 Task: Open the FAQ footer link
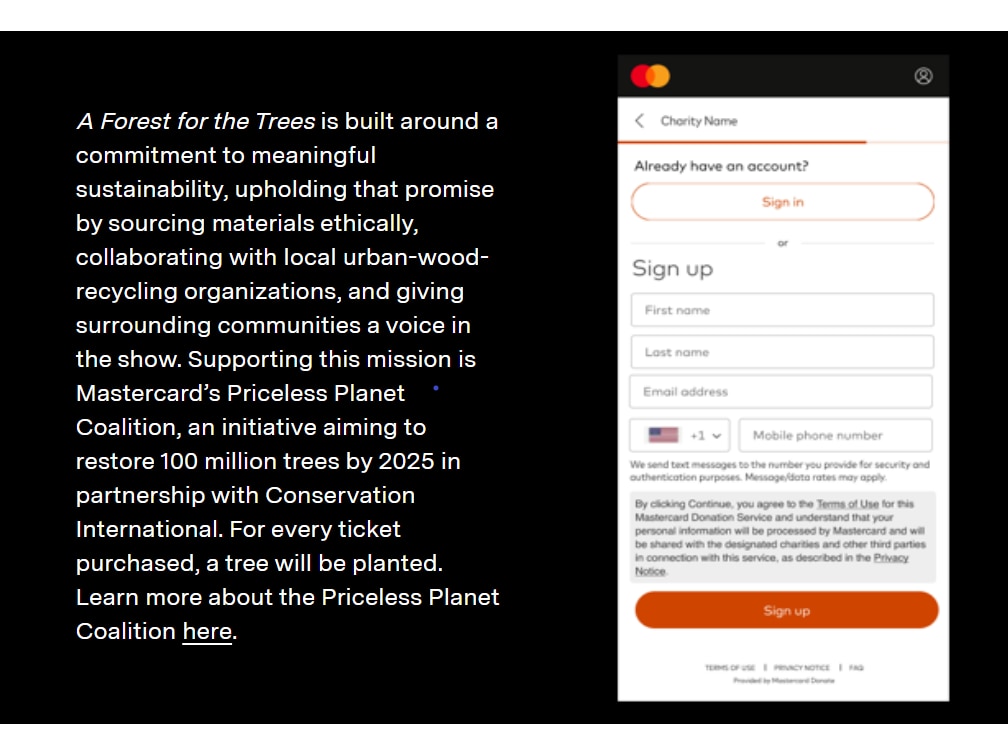click(856, 667)
